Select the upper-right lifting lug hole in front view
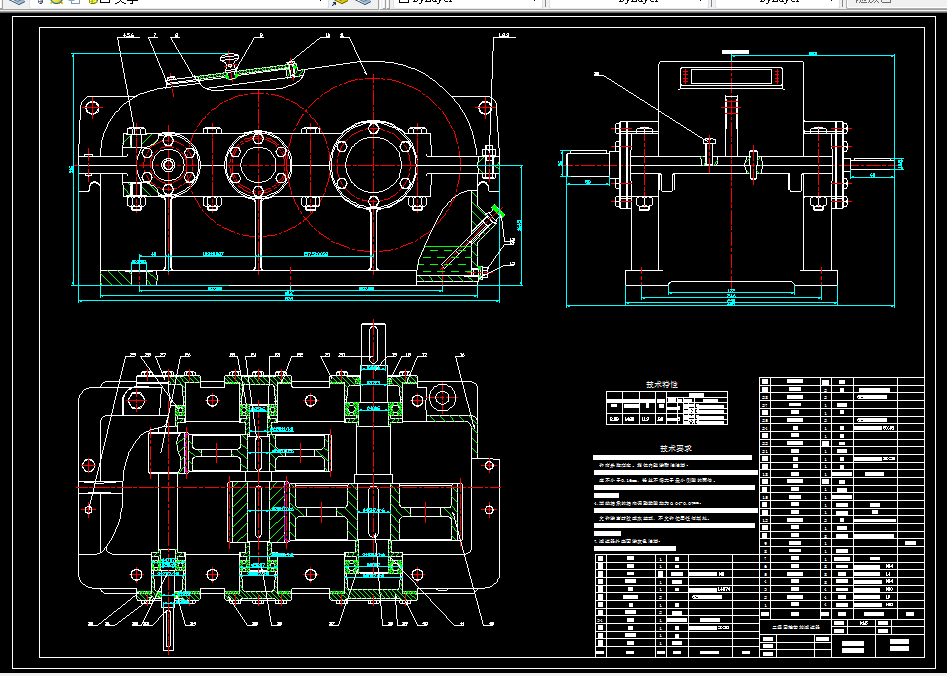 point(485,108)
